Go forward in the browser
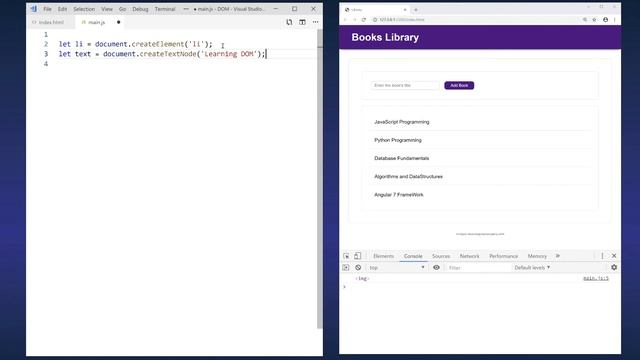Screen dimensions: 640x360 (x=354, y=20)
